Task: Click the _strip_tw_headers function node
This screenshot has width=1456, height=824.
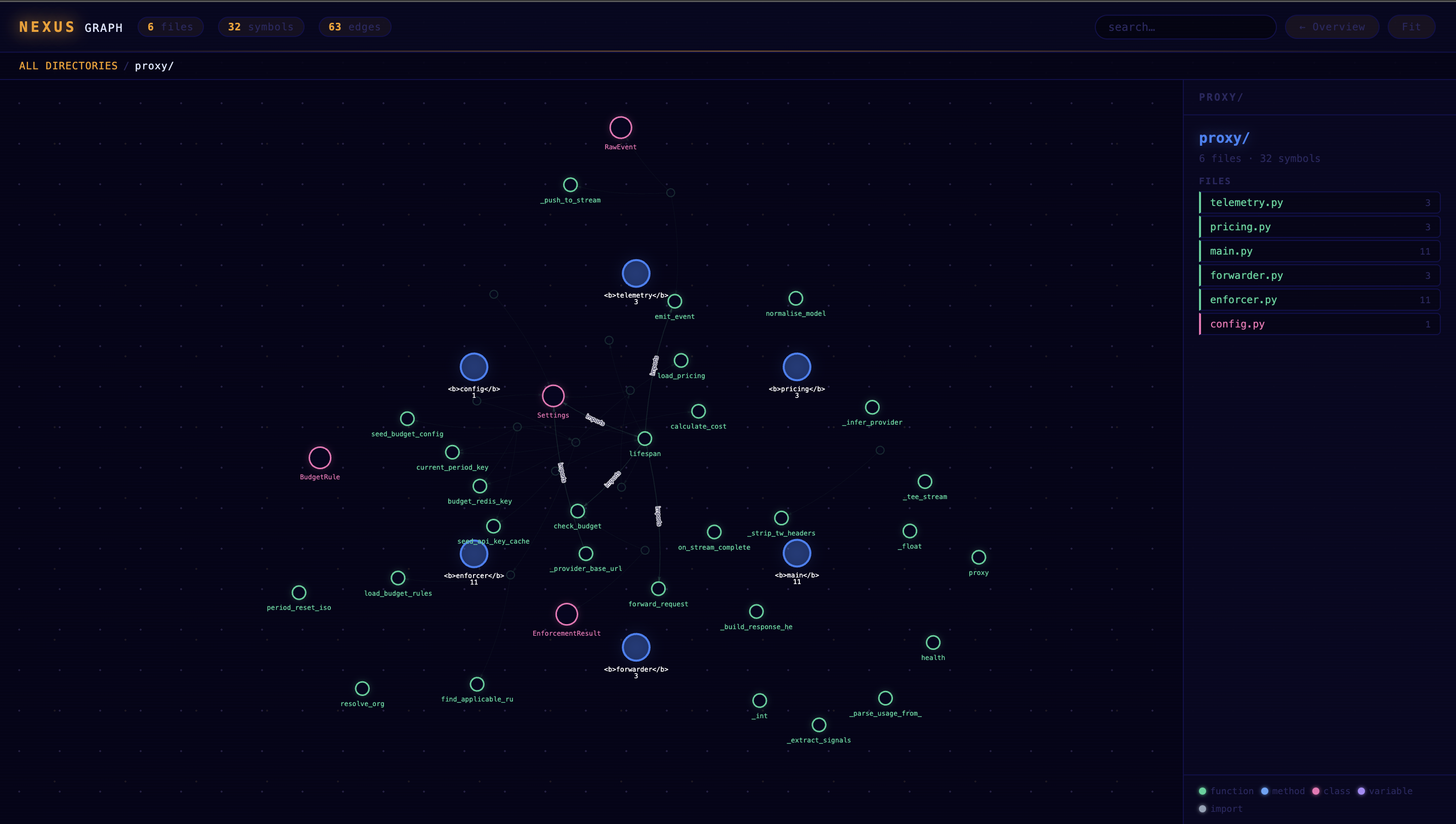Action: [781, 518]
